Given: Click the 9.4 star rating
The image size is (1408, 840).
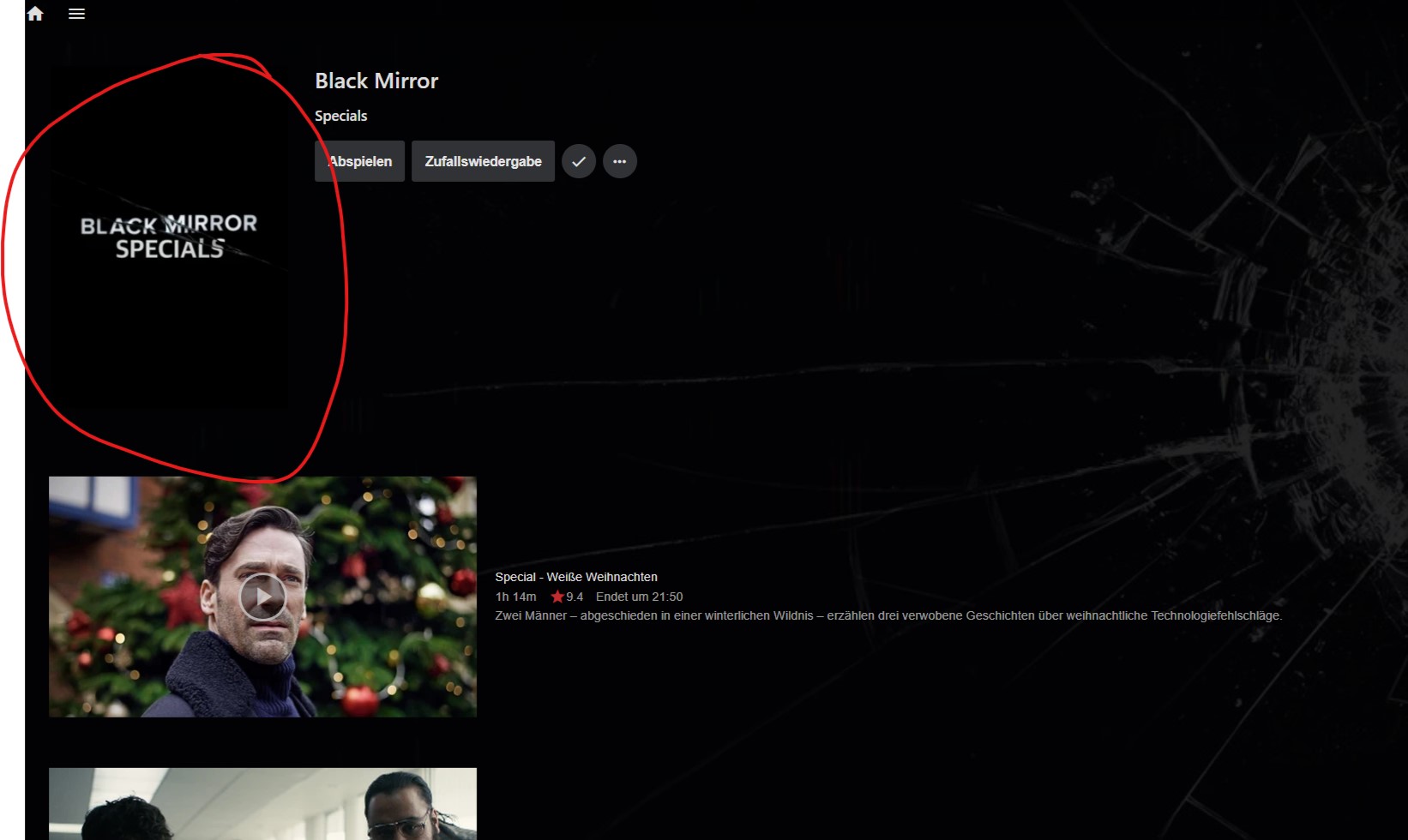Looking at the screenshot, I should pos(567,597).
